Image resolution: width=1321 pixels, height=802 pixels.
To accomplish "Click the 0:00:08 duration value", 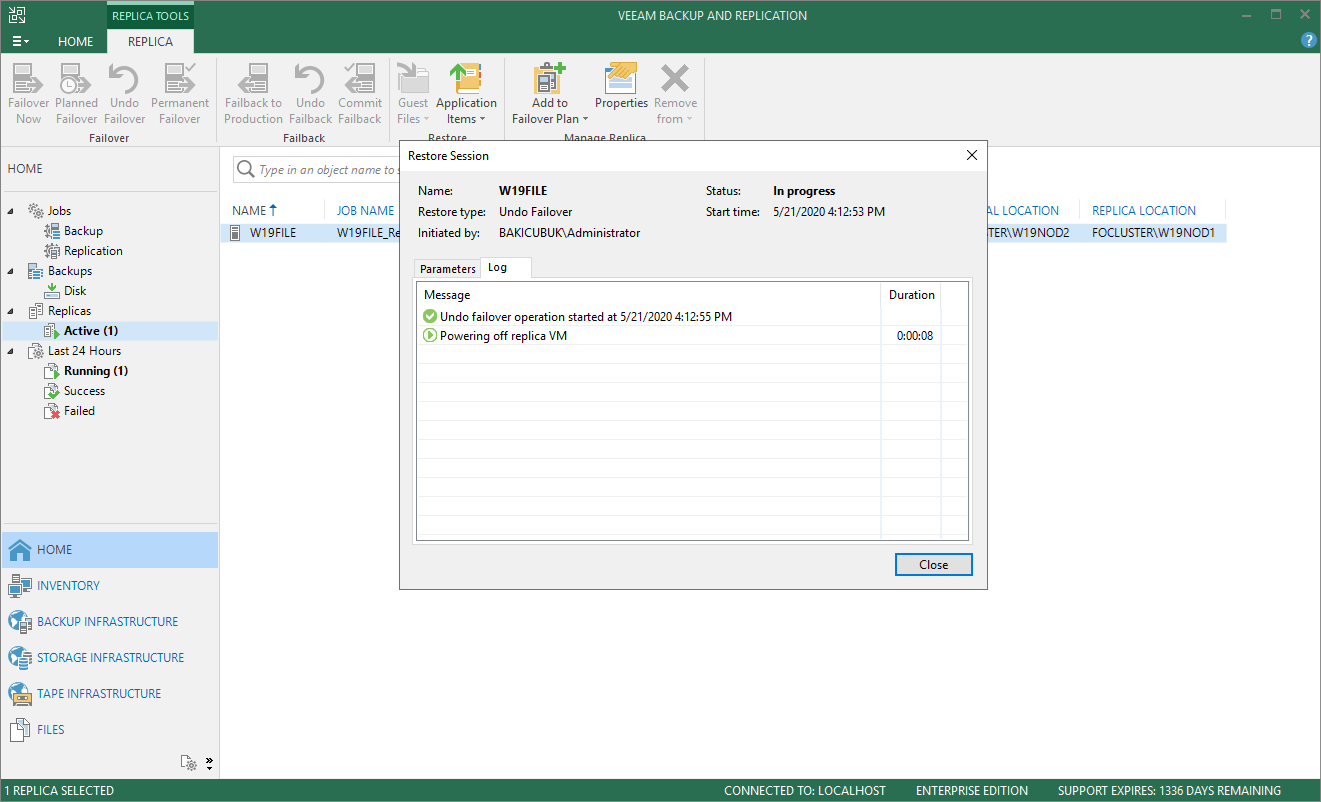I will (x=915, y=336).
